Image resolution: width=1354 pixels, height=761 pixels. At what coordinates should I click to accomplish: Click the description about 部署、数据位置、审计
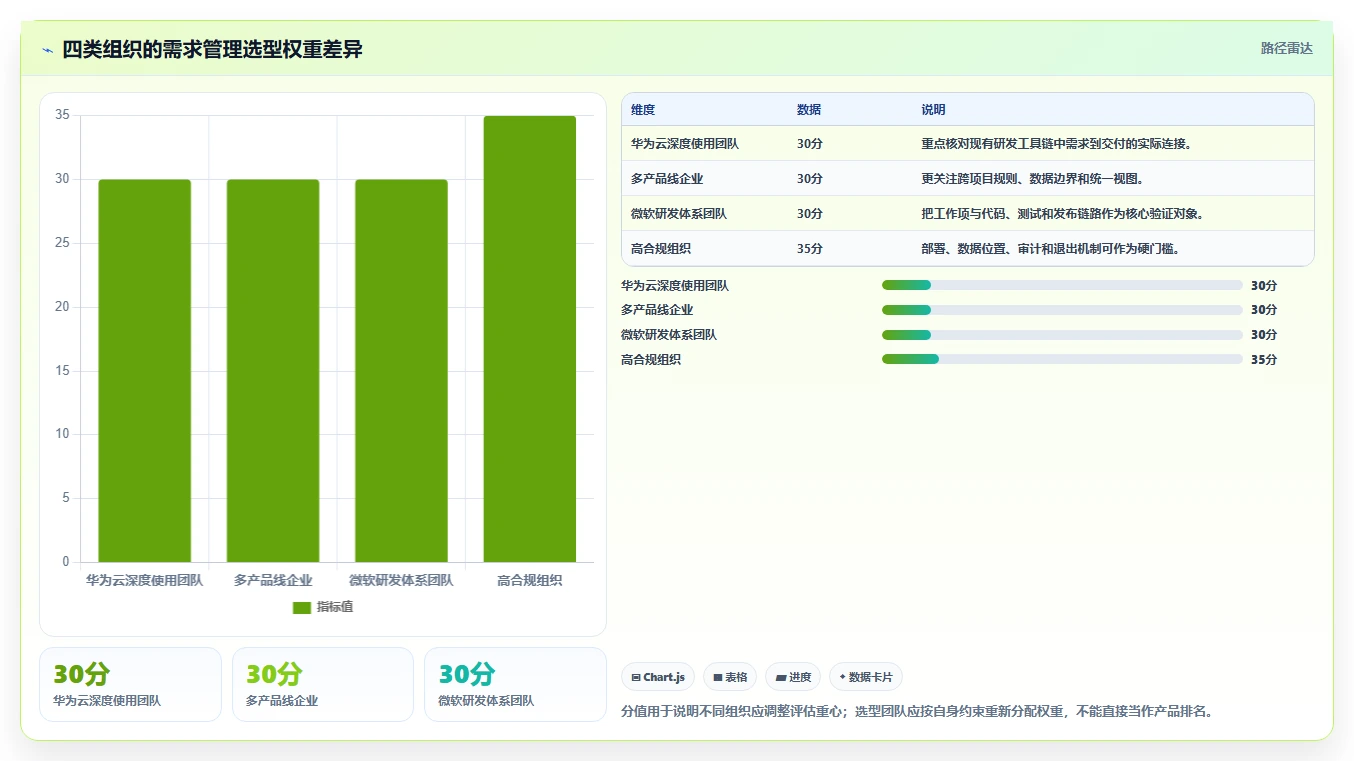tap(1050, 249)
